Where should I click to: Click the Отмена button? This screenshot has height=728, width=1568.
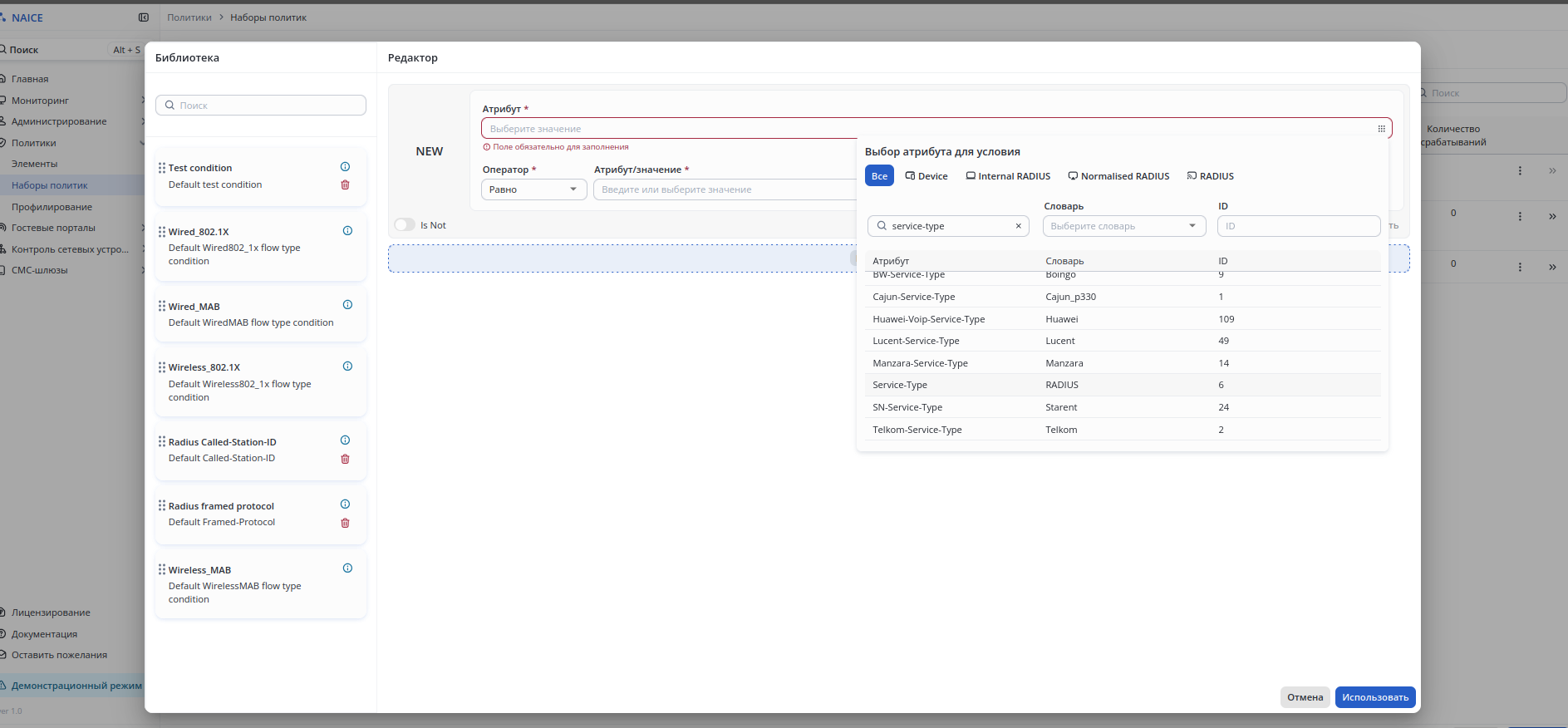click(x=1305, y=697)
